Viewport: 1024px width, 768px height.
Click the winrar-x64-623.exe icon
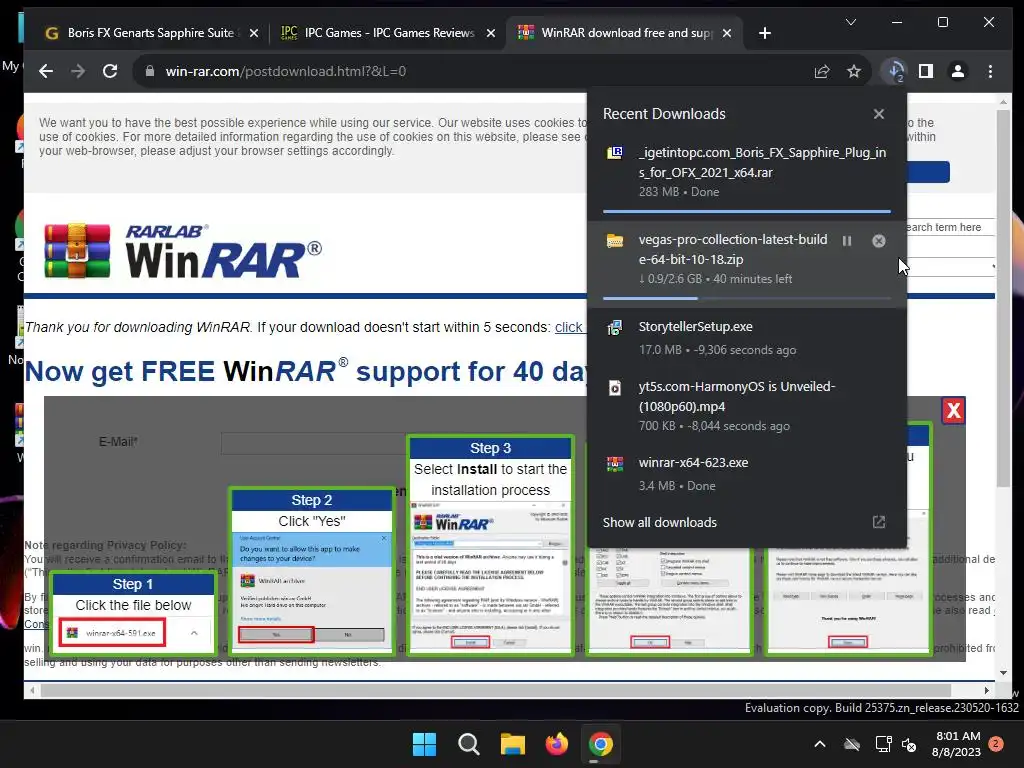coord(615,464)
